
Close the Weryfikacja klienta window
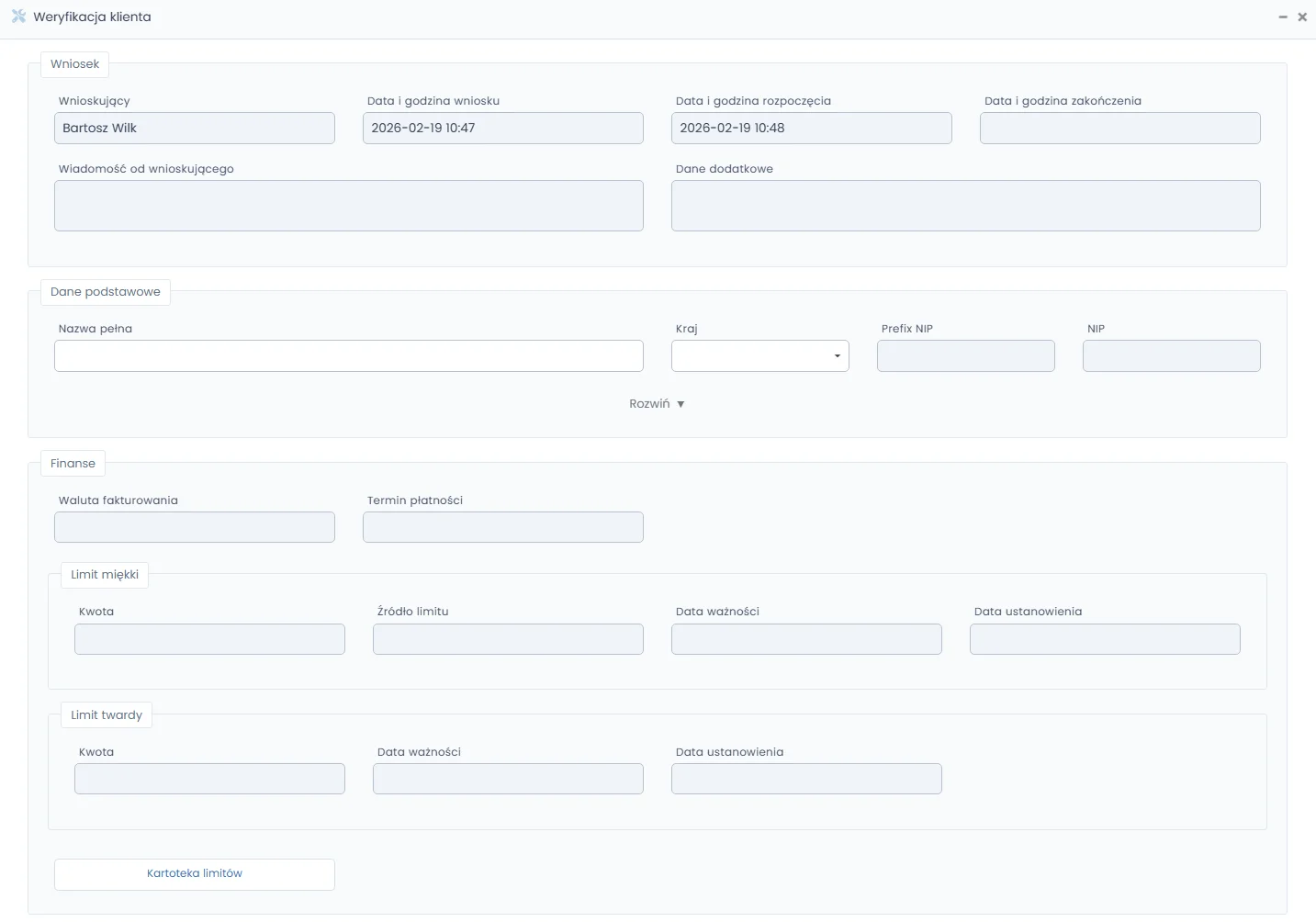1302,17
